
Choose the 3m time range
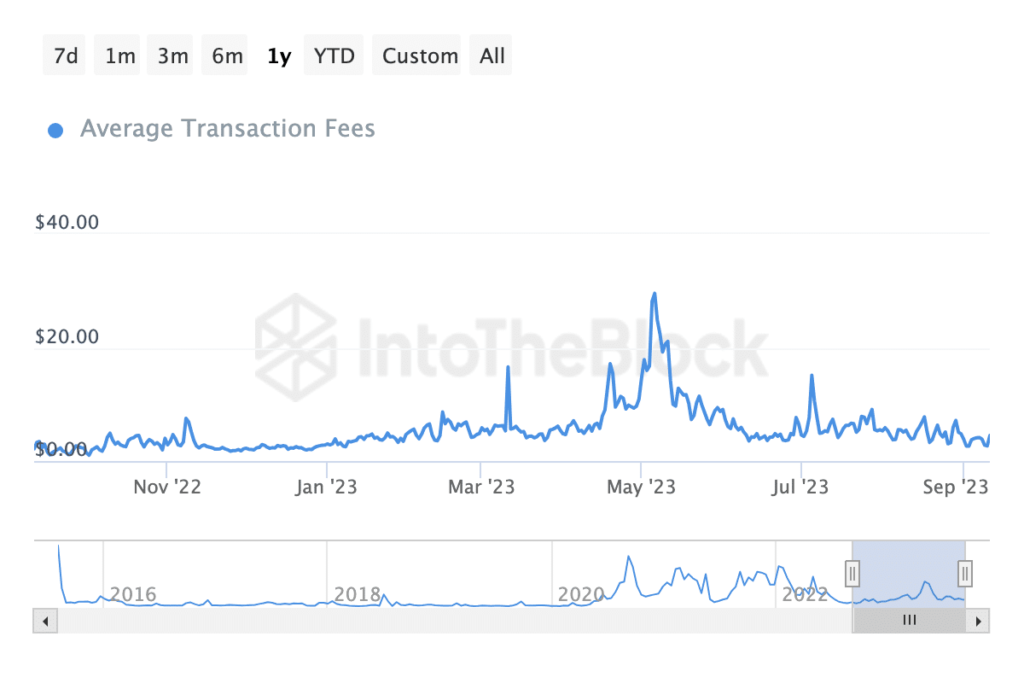(x=173, y=56)
